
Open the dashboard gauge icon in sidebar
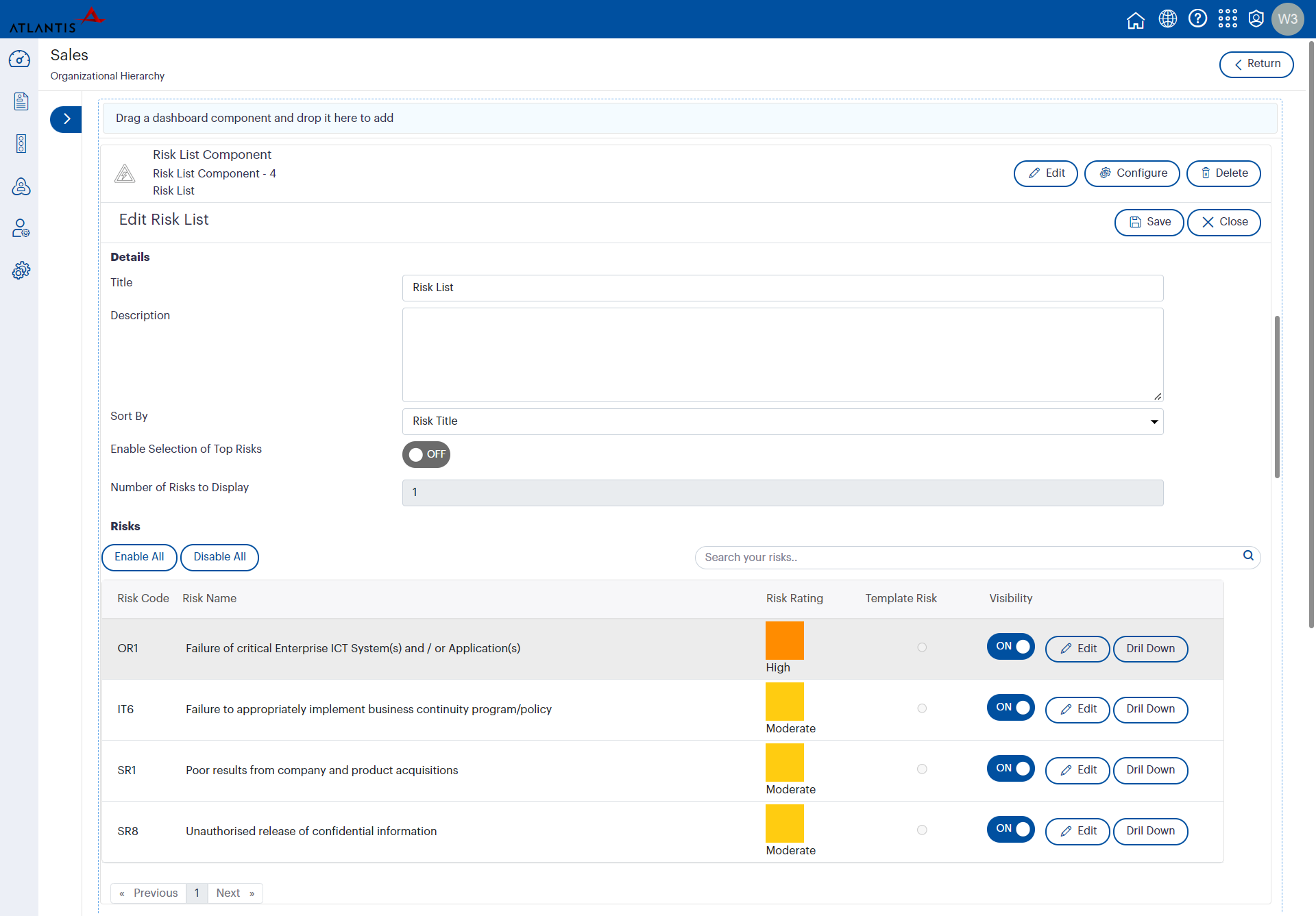(20, 60)
